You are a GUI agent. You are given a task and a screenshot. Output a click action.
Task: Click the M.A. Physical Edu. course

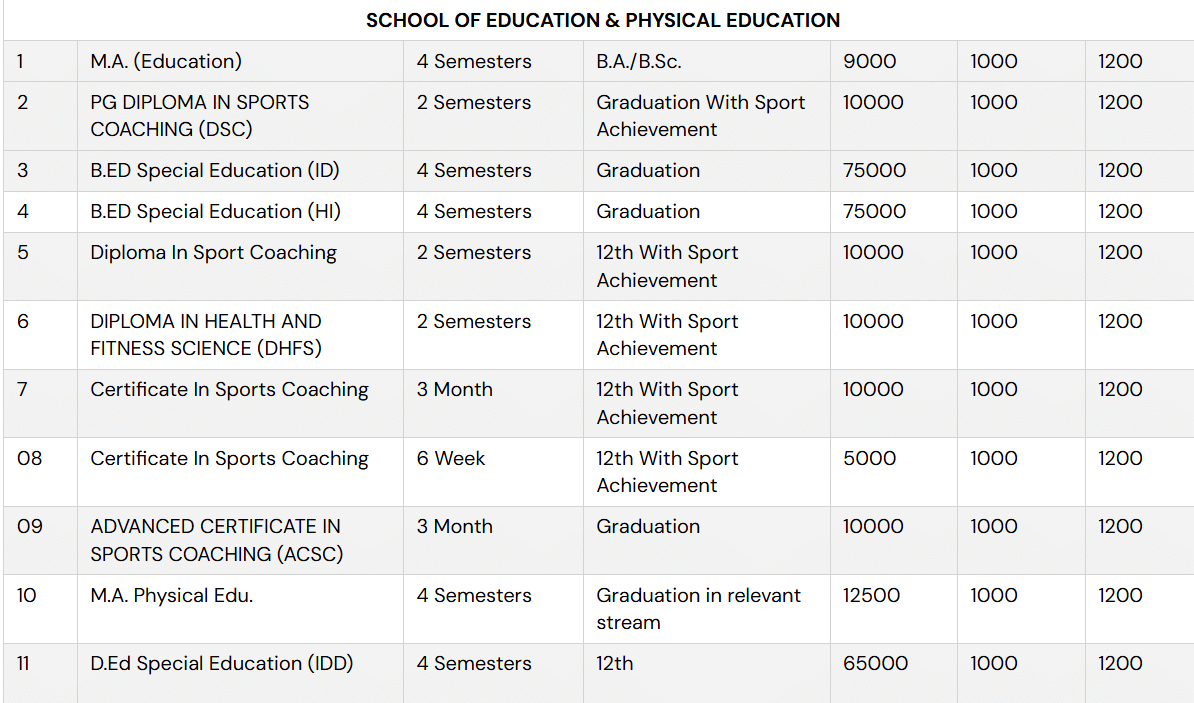[171, 595]
